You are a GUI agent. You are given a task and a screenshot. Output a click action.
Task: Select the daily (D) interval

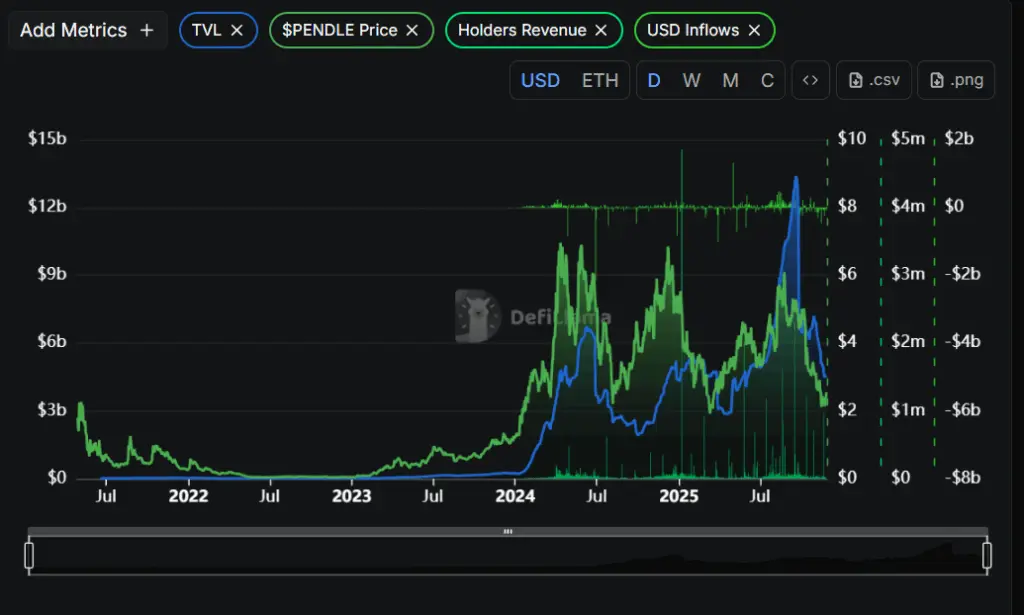tap(654, 80)
